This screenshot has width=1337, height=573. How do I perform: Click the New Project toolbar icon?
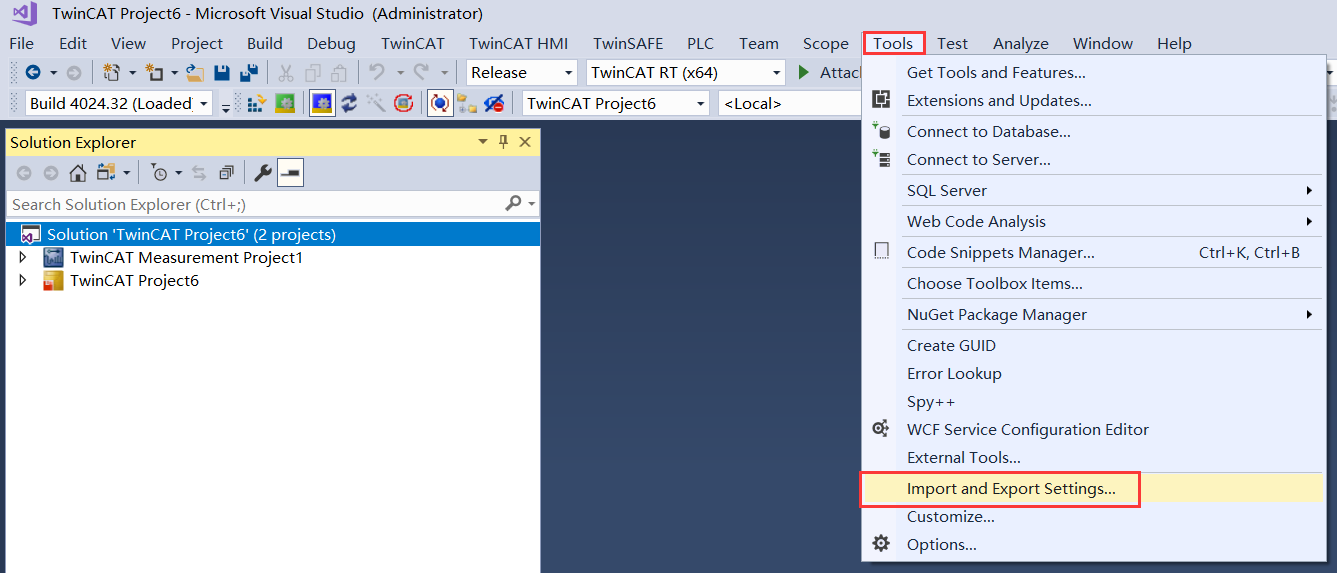112,72
